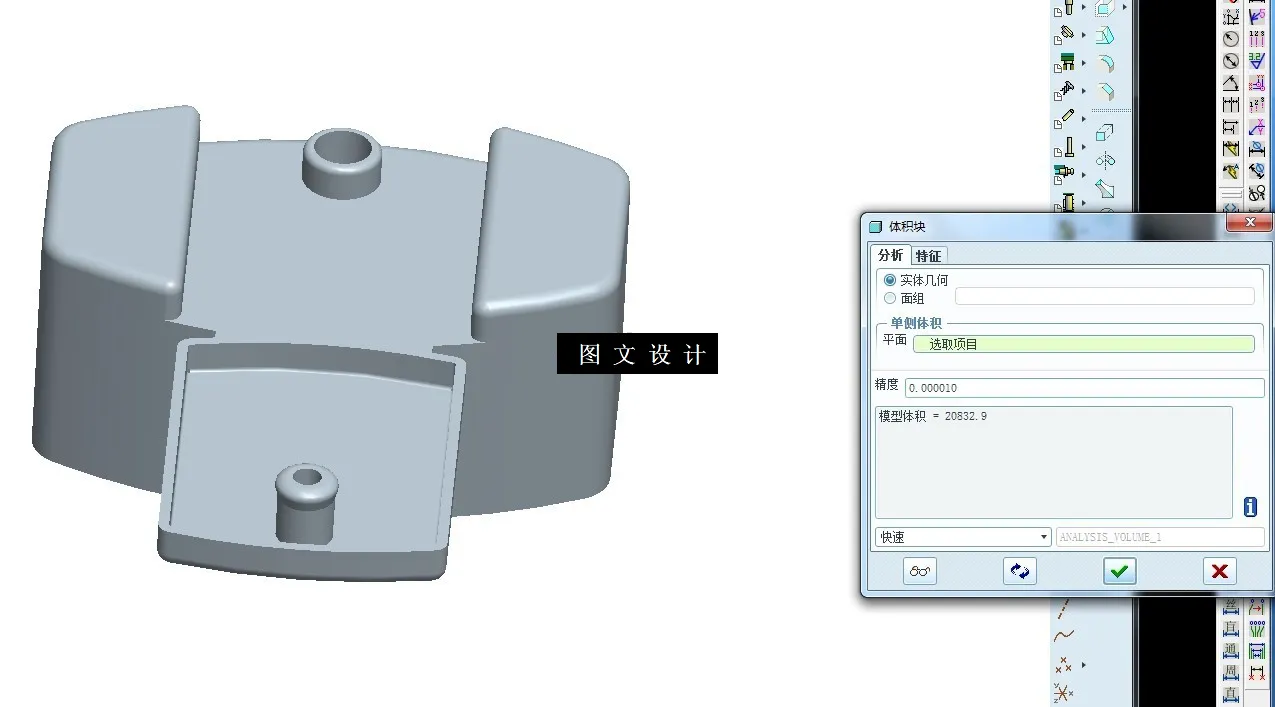
Task: Switch to the 分析 tab
Action: [890, 255]
